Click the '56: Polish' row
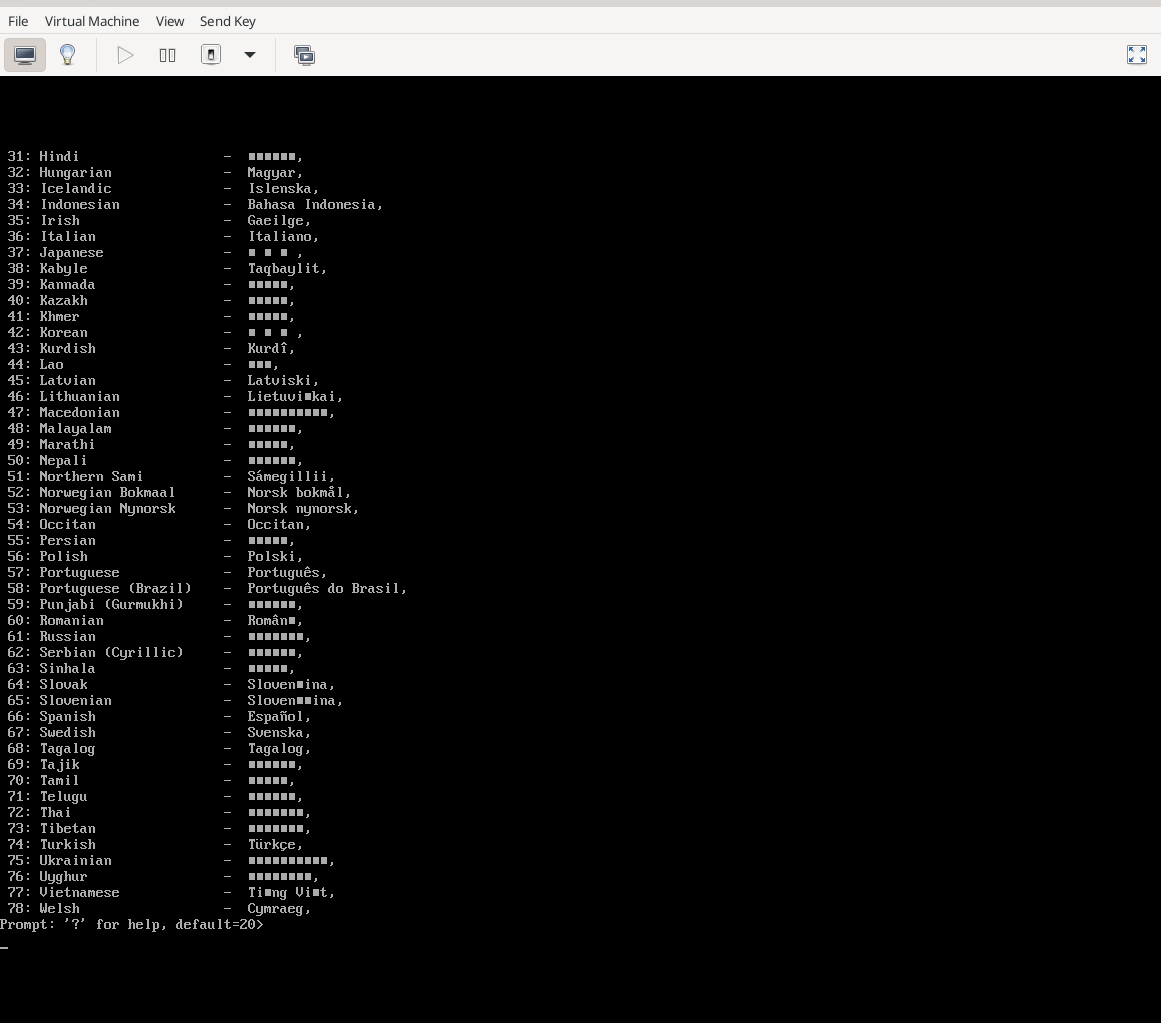This screenshot has width=1161, height=1023. pos(155,557)
